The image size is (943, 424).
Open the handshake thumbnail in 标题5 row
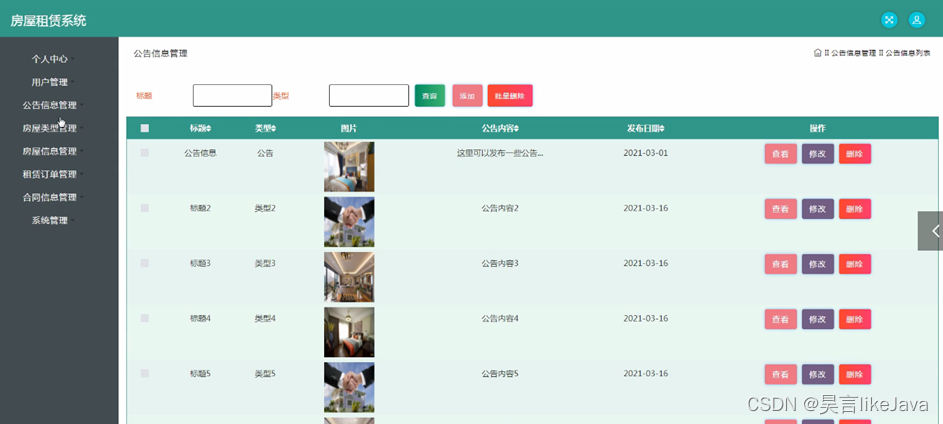[349, 387]
